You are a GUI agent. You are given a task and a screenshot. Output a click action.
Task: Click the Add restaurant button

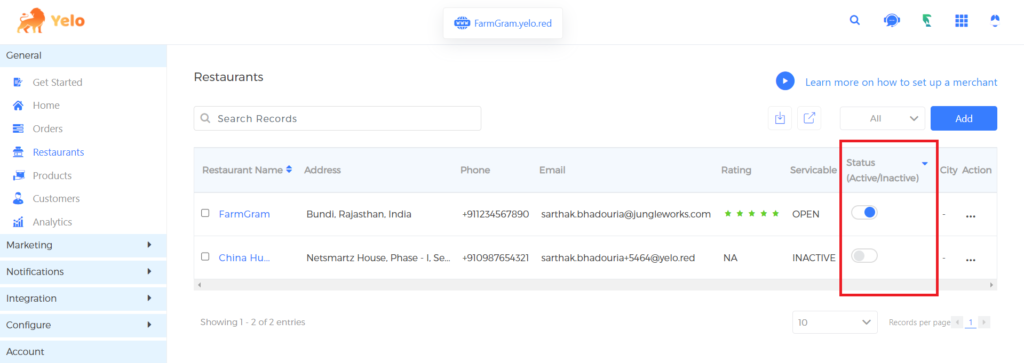pos(963,118)
